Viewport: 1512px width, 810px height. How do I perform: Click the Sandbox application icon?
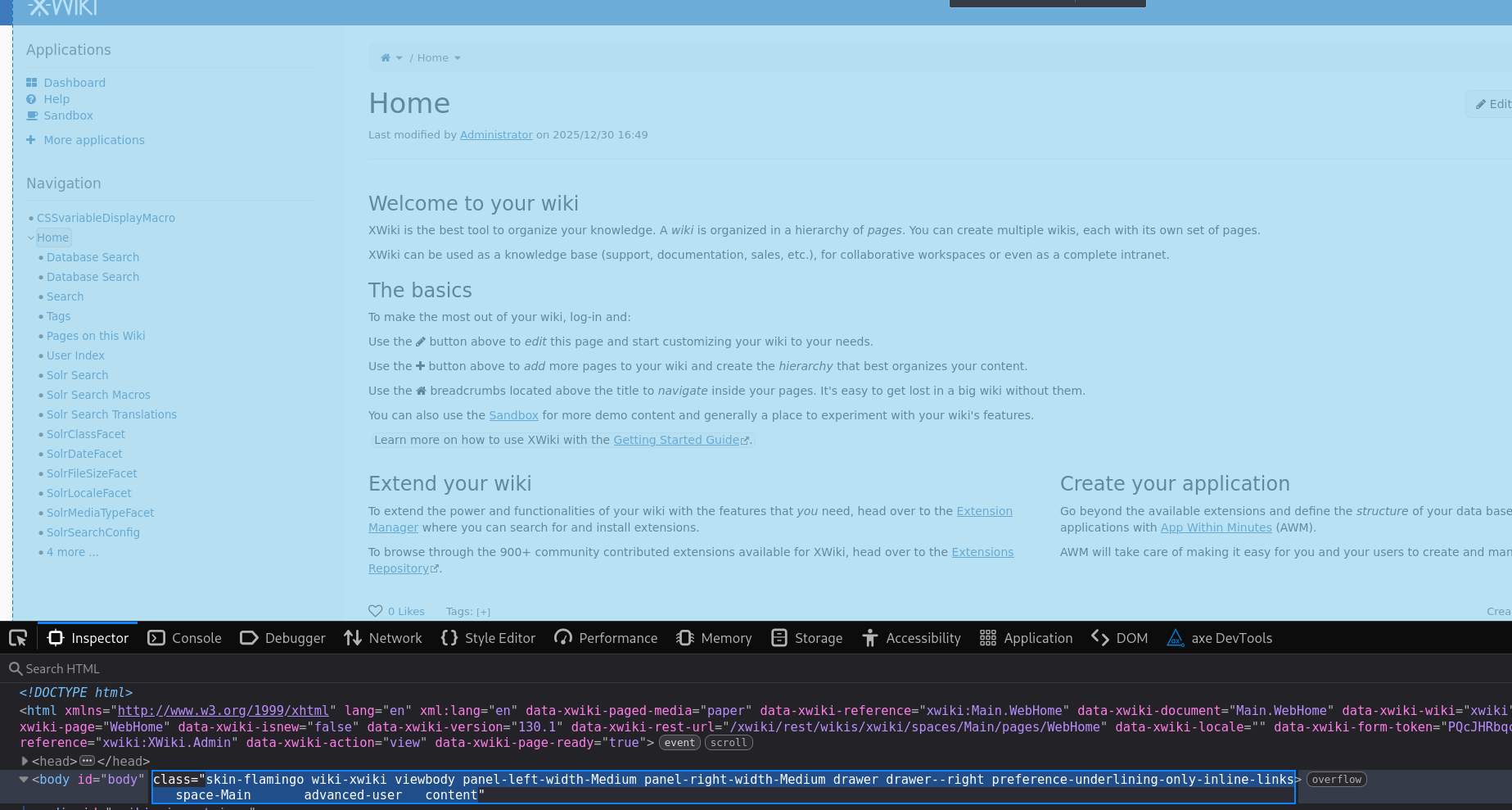tap(32, 115)
